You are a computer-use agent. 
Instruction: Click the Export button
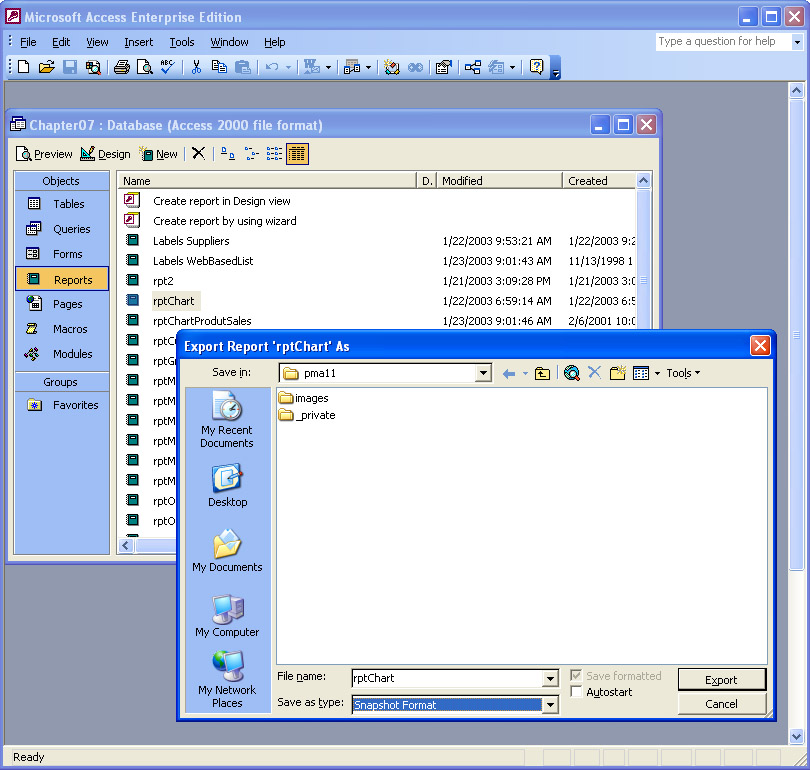pyautogui.click(x=721, y=680)
